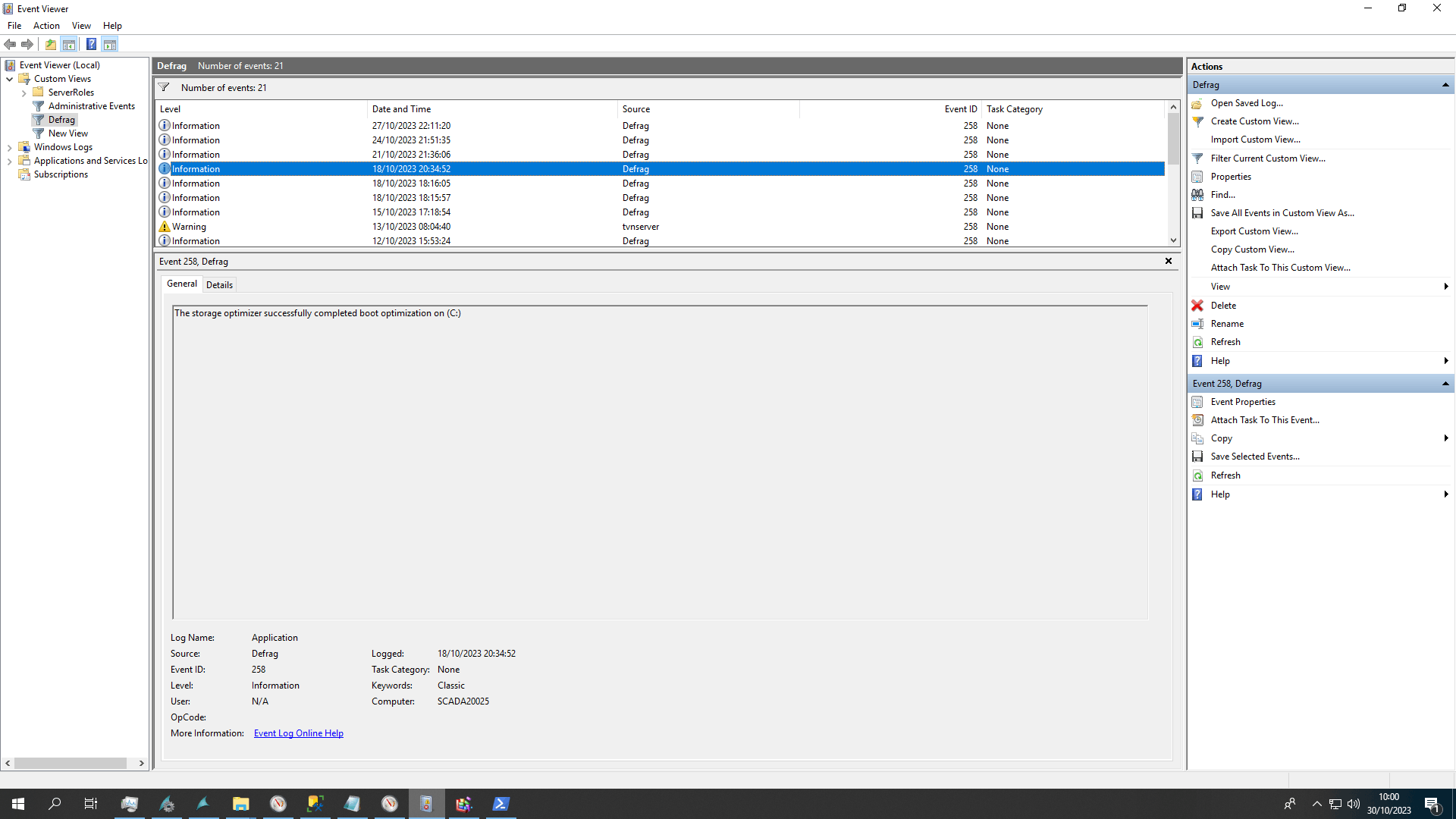Click the Event Properties icon
This screenshot has height=819, width=1456.
(x=1197, y=402)
